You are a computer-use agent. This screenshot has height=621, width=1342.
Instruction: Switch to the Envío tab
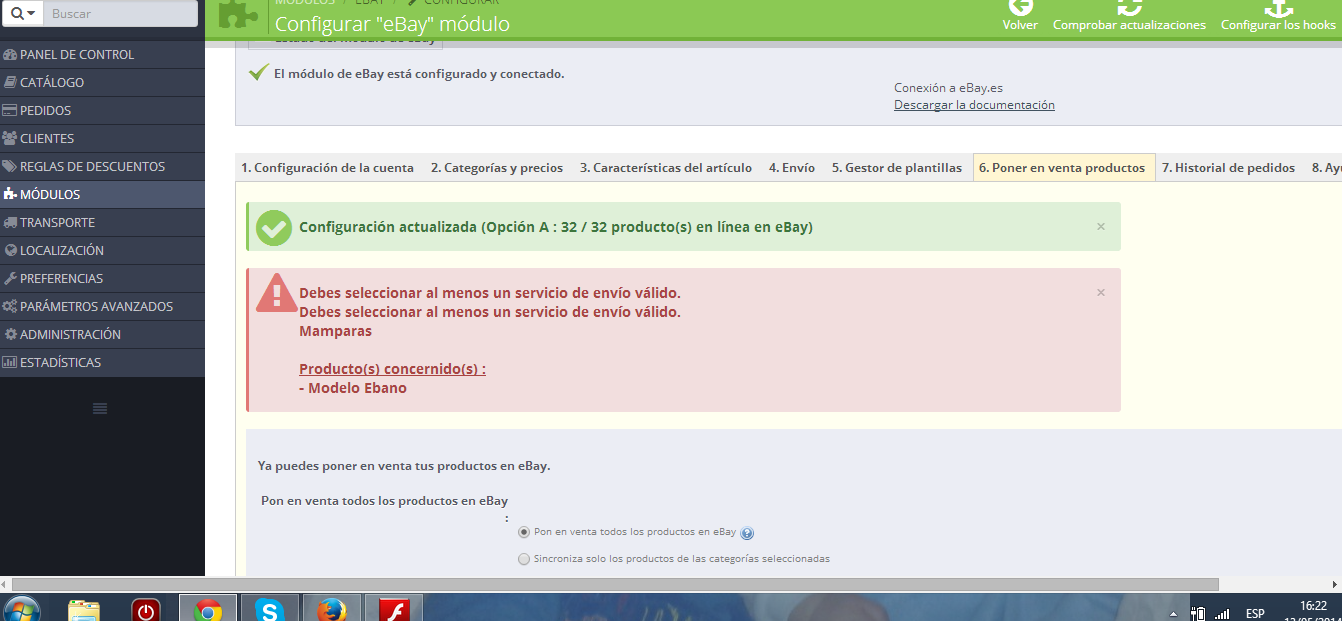click(x=792, y=168)
